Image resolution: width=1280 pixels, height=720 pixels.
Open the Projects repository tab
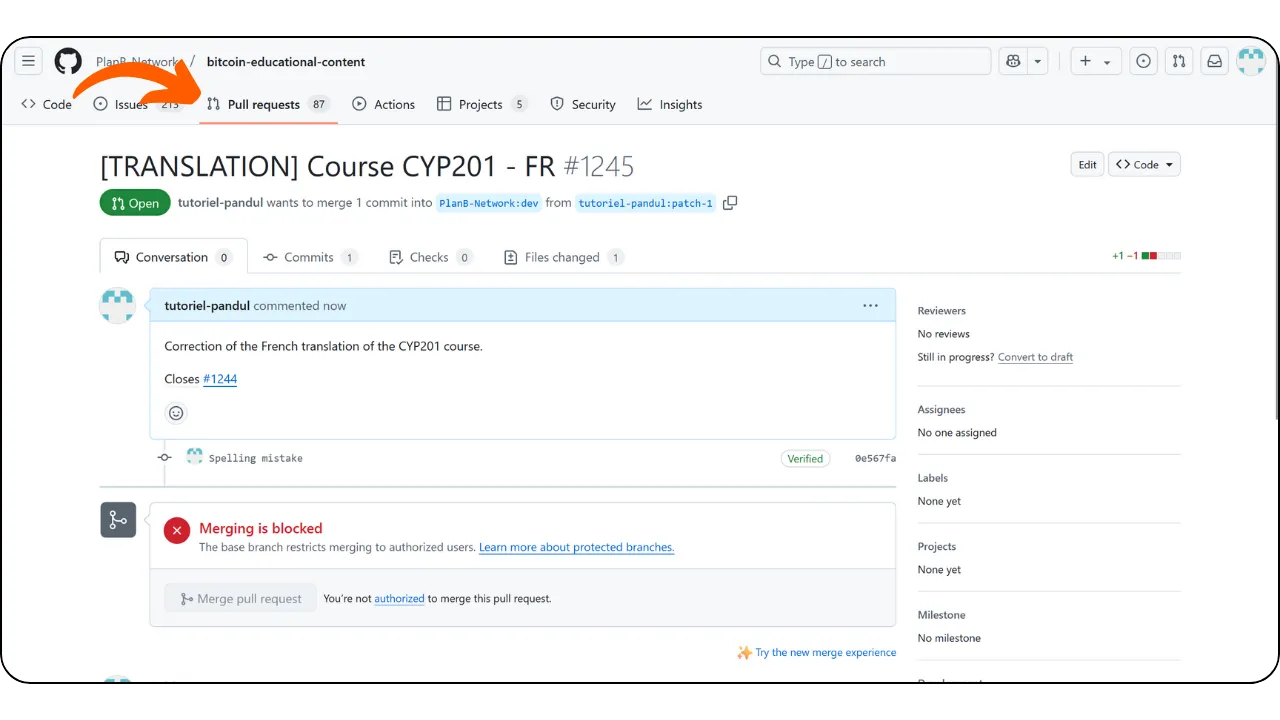(x=482, y=104)
